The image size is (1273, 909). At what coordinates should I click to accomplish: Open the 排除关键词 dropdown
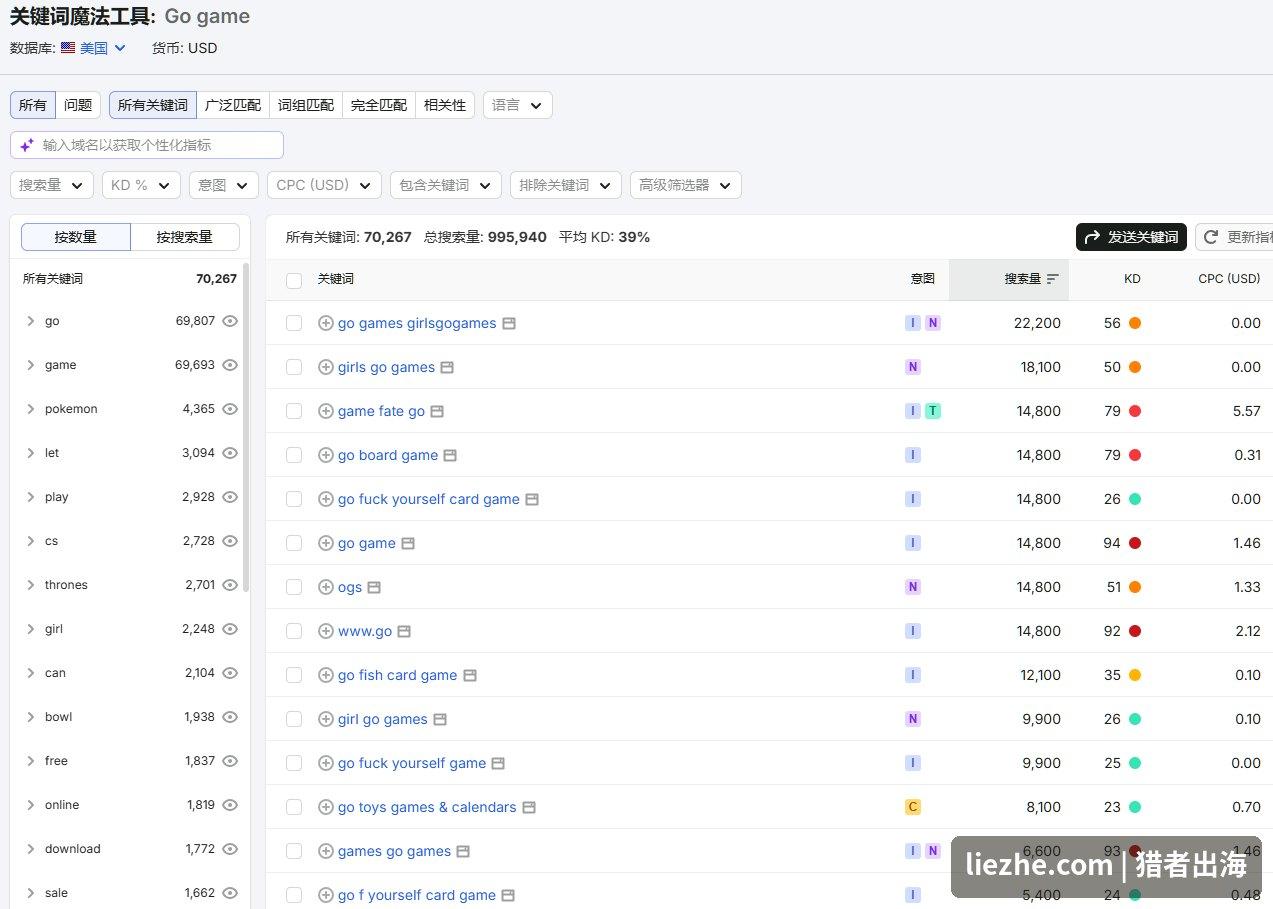point(566,185)
